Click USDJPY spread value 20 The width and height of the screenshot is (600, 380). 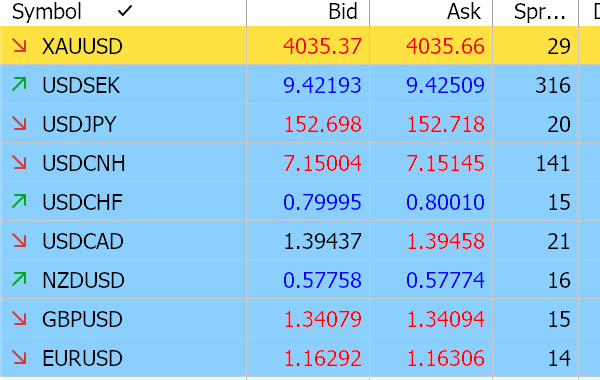559,124
